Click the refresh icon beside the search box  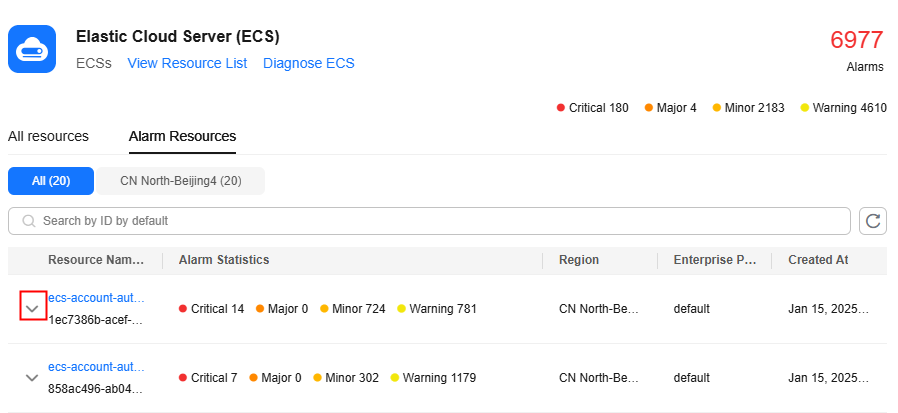point(873,221)
